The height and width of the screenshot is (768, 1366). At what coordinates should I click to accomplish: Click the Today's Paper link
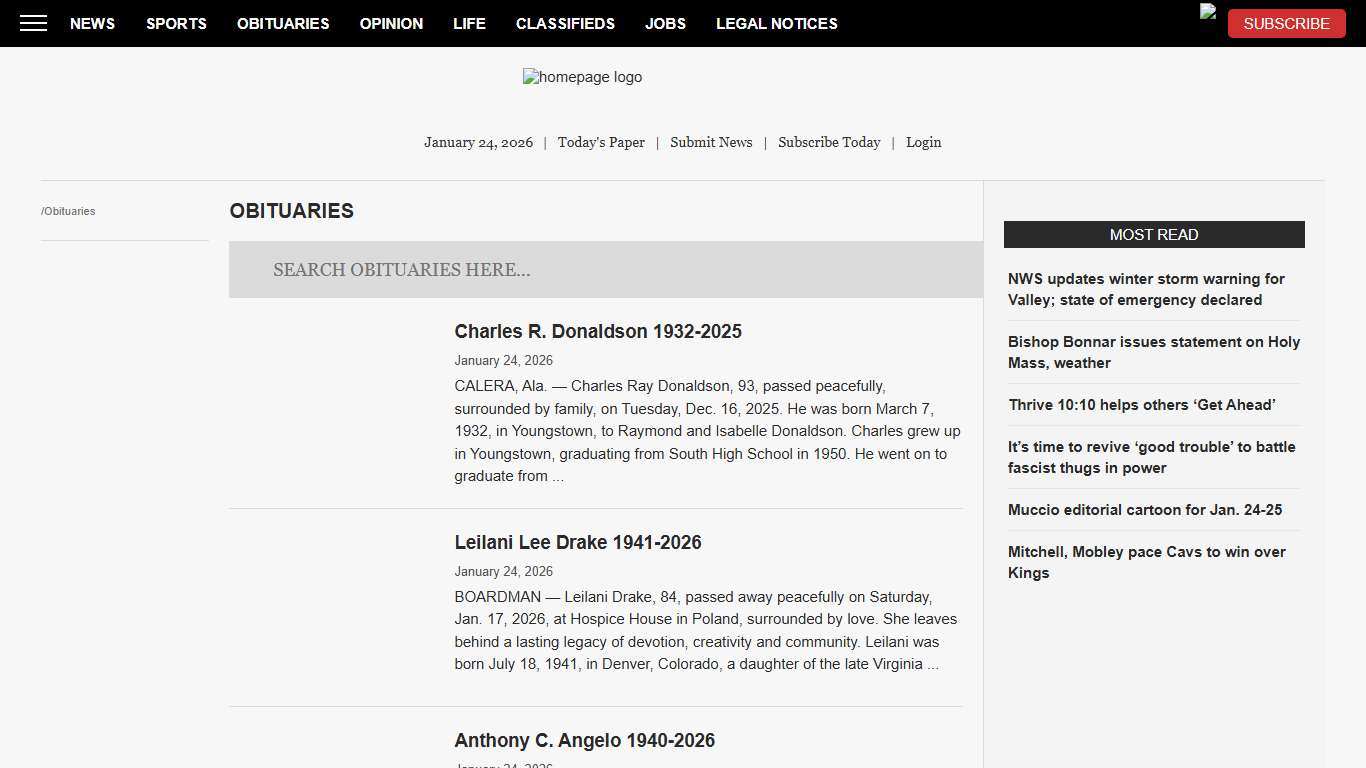pos(601,142)
